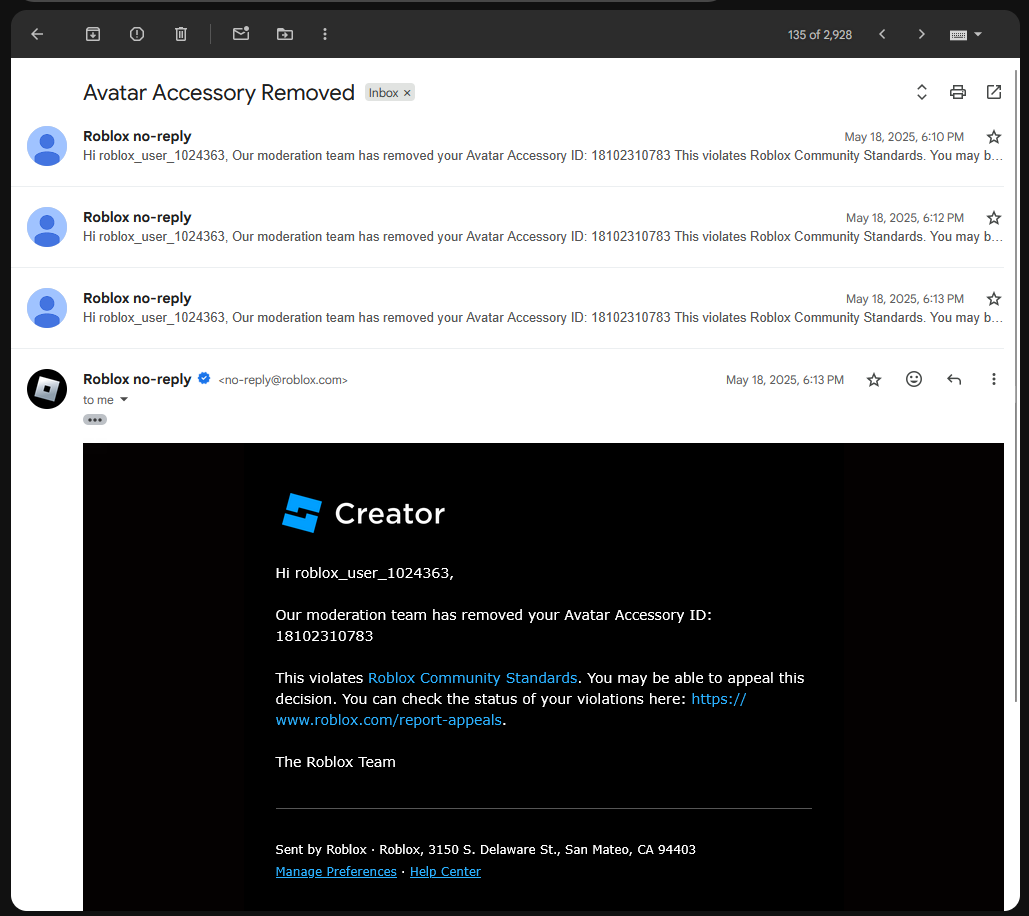1029x916 pixels.
Task: Archive this conversation
Action: click(93, 34)
